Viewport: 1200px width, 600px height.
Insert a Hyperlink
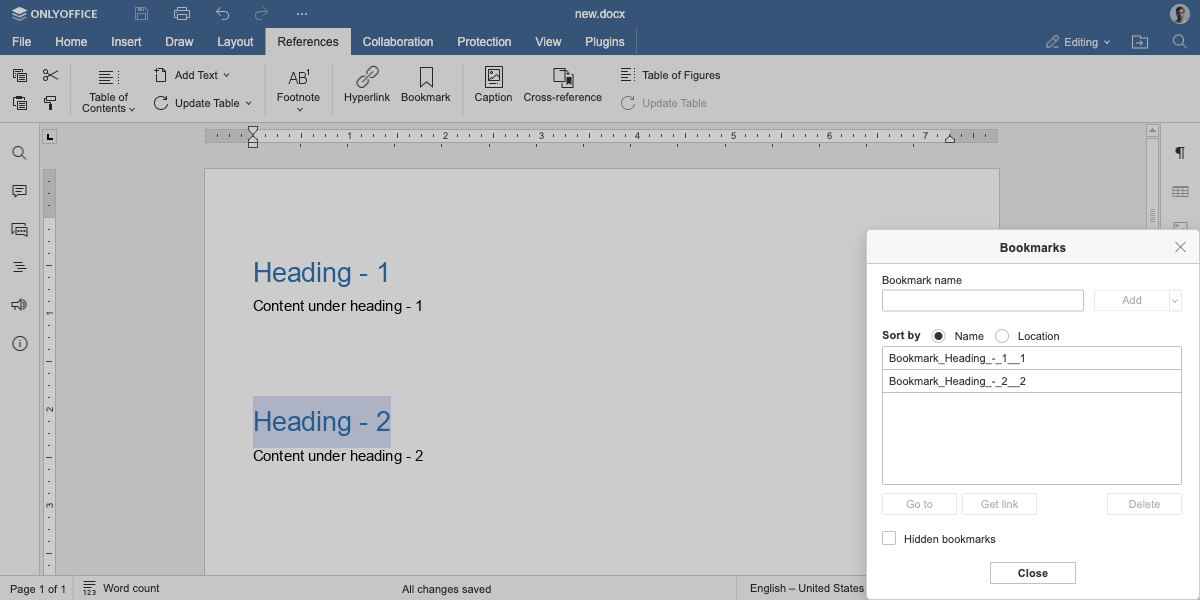coord(367,85)
